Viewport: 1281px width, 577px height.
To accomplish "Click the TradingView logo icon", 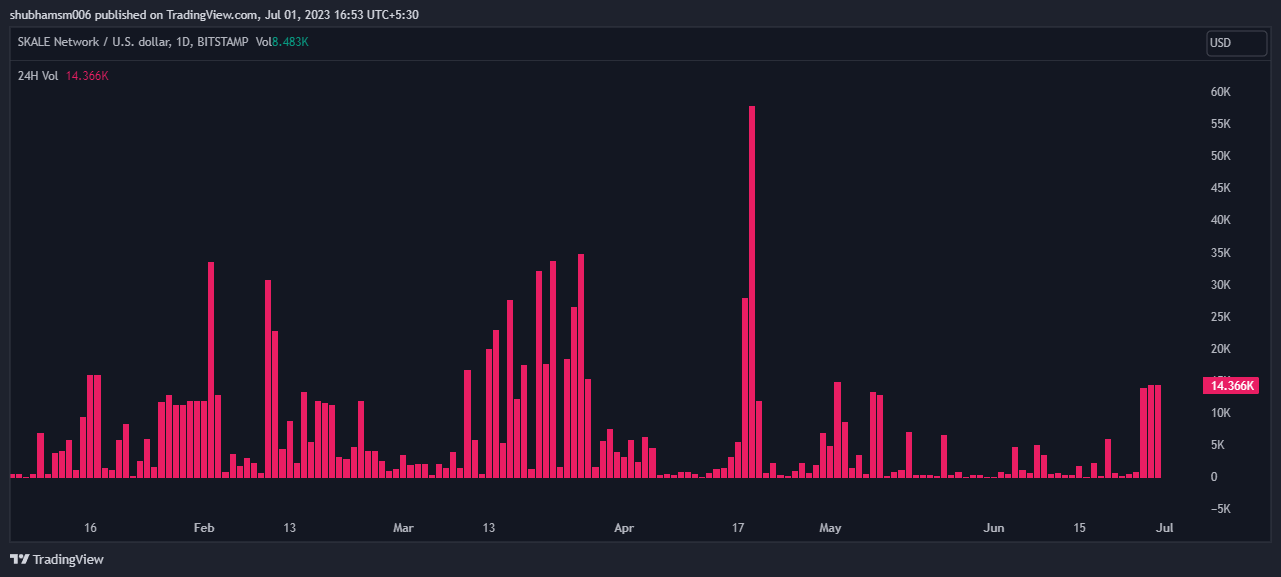I will coord(19,560).
